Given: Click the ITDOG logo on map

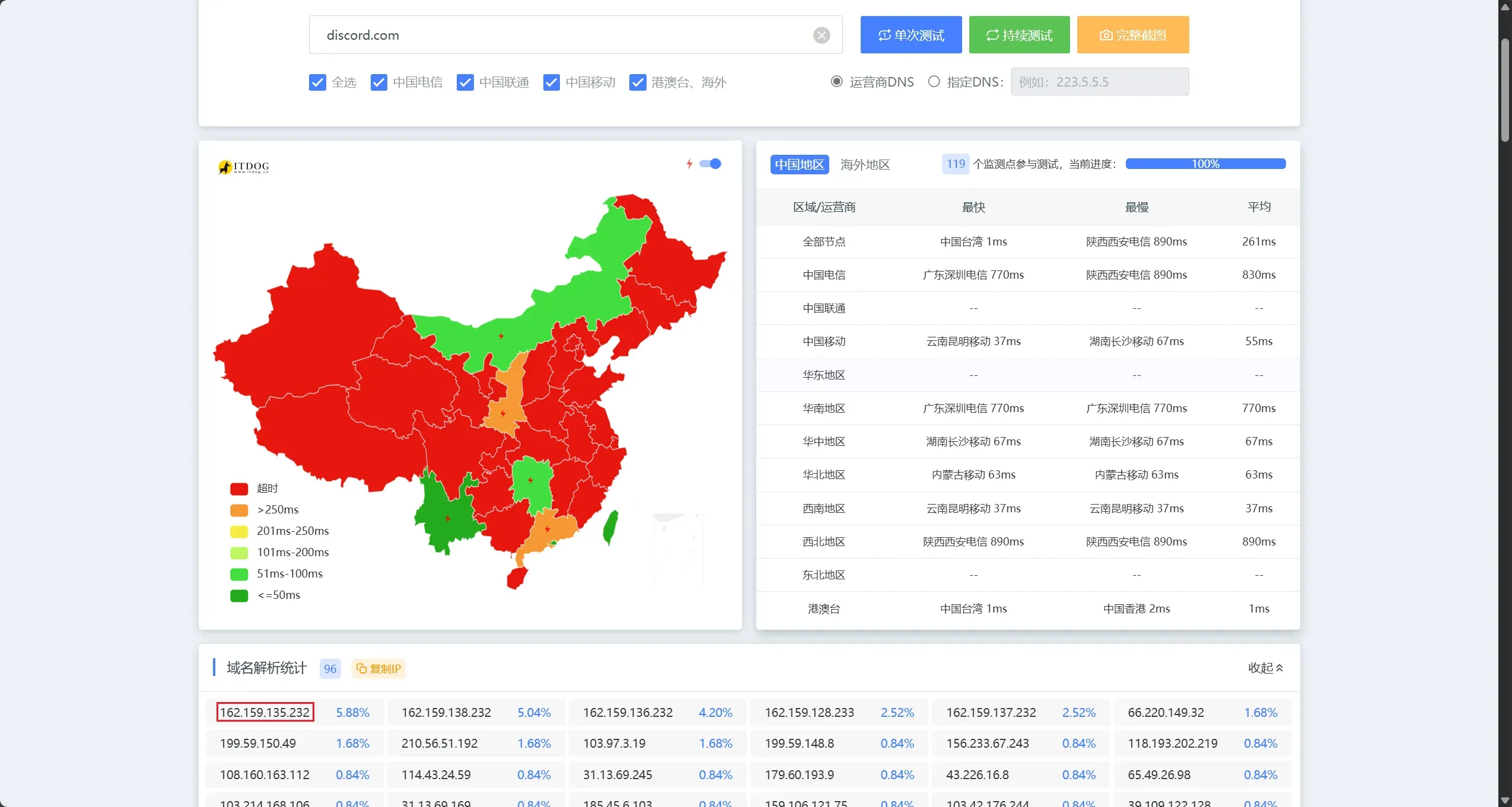Looking at the screenshot, I should click(244, 167).
